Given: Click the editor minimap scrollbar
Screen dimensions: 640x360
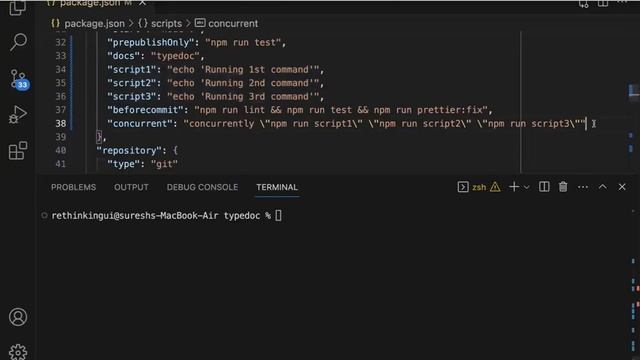Looking at the screenshot, I should pyautogui.click(x=633, y=102).
